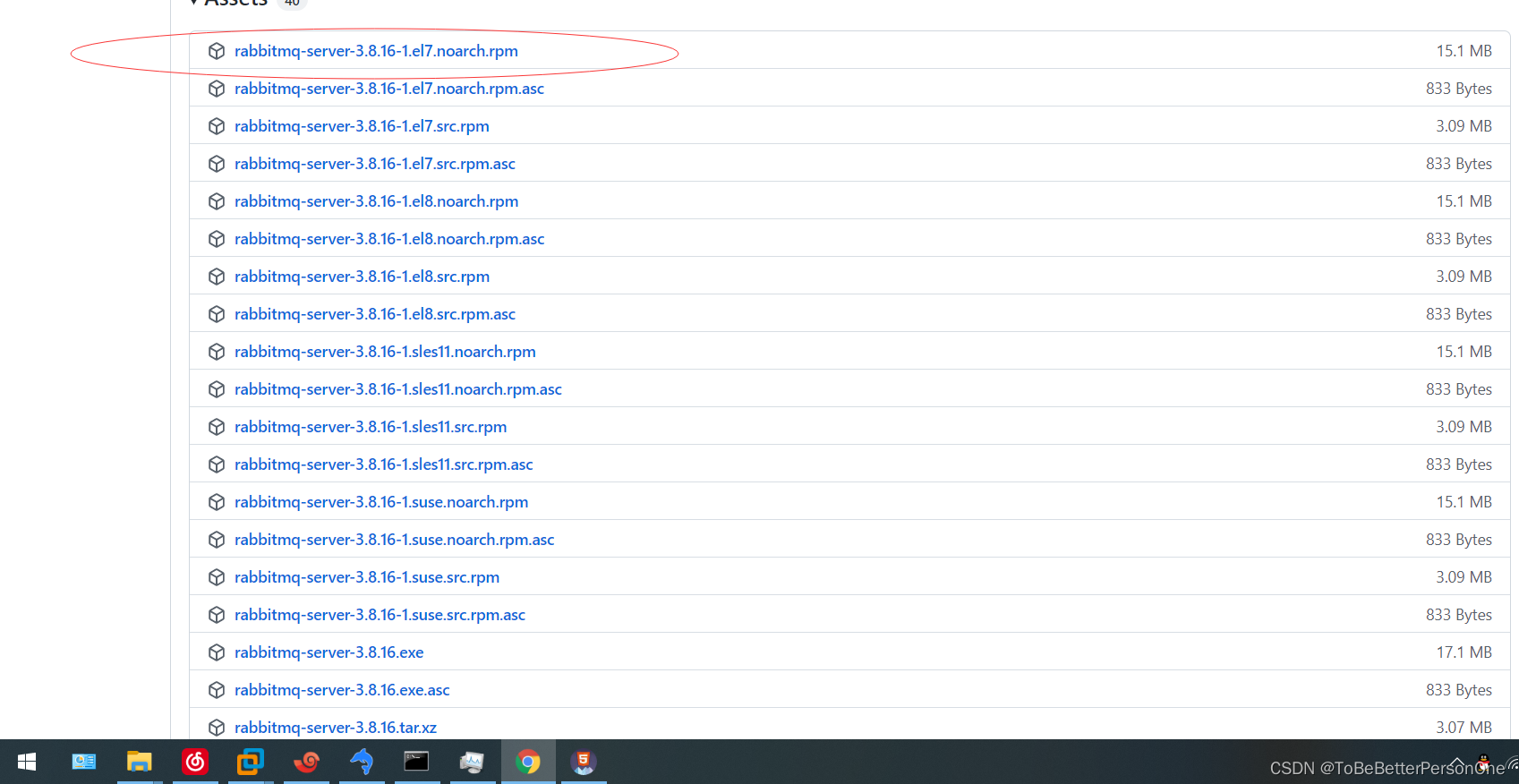Open NetEase Cloud Music from taskbar

click(195, 762)
